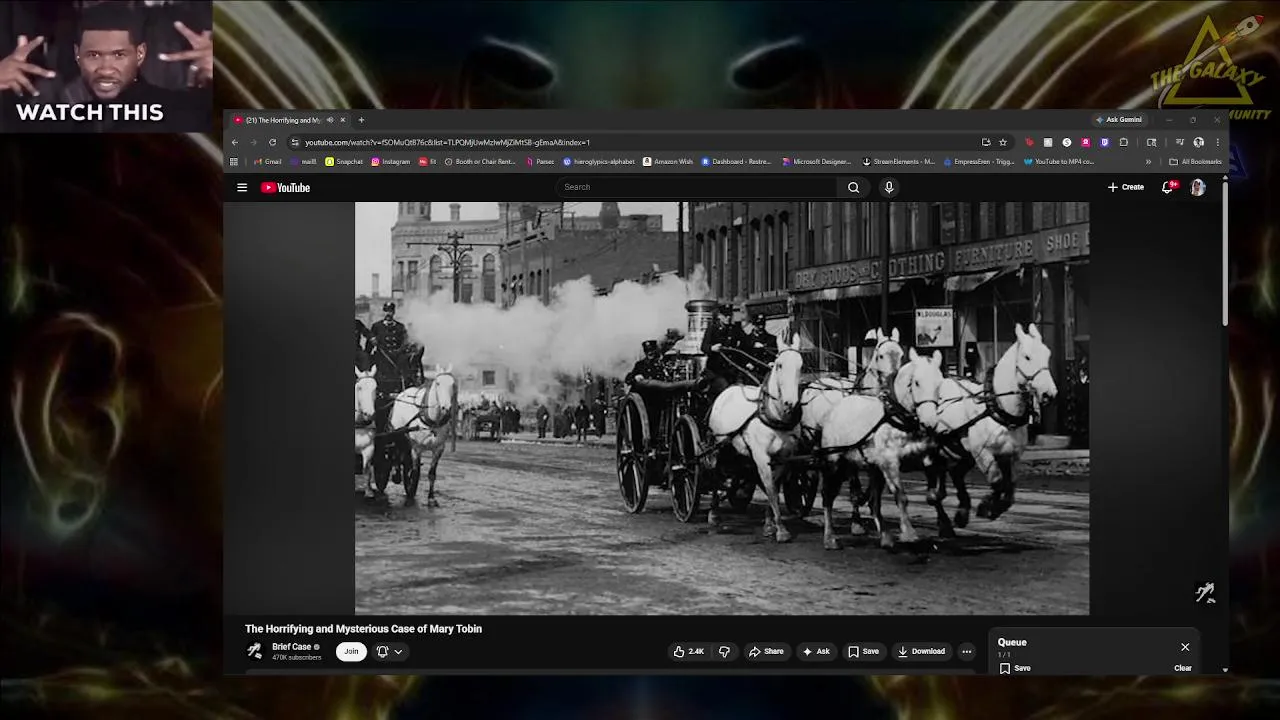The image size is (1280, 720).
Task: Open the YouTube hamburger guide menu
Action: pos(242,187)
